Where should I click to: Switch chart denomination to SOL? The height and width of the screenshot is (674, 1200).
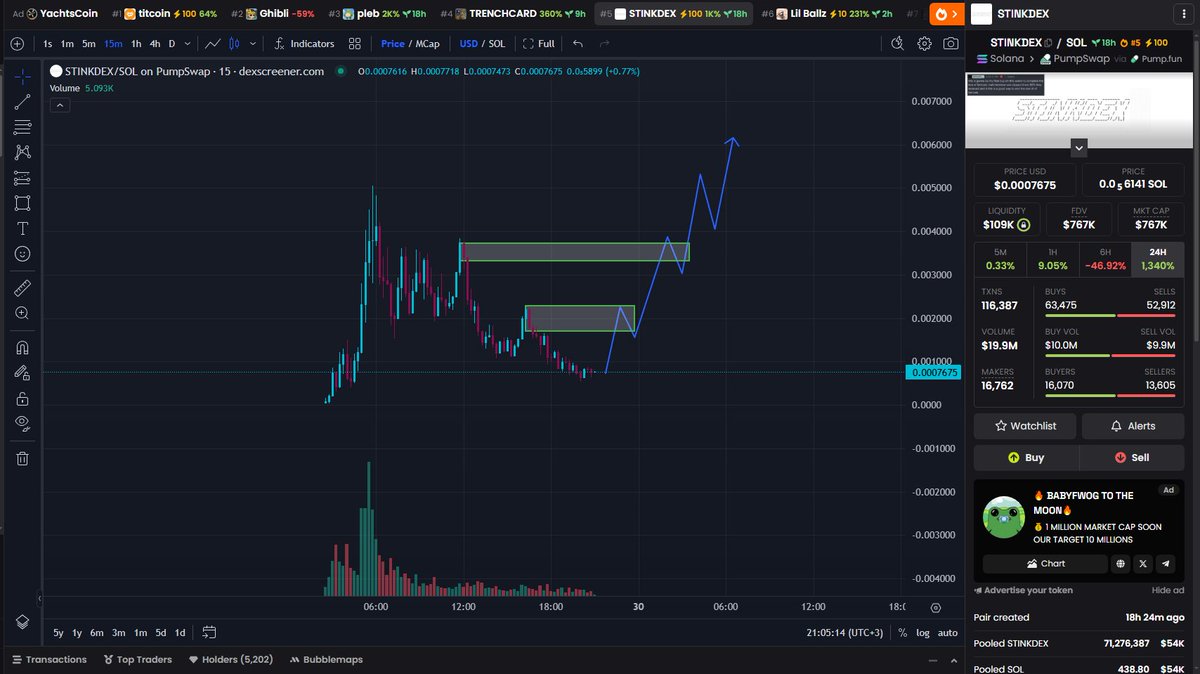(x=496, y=44)
